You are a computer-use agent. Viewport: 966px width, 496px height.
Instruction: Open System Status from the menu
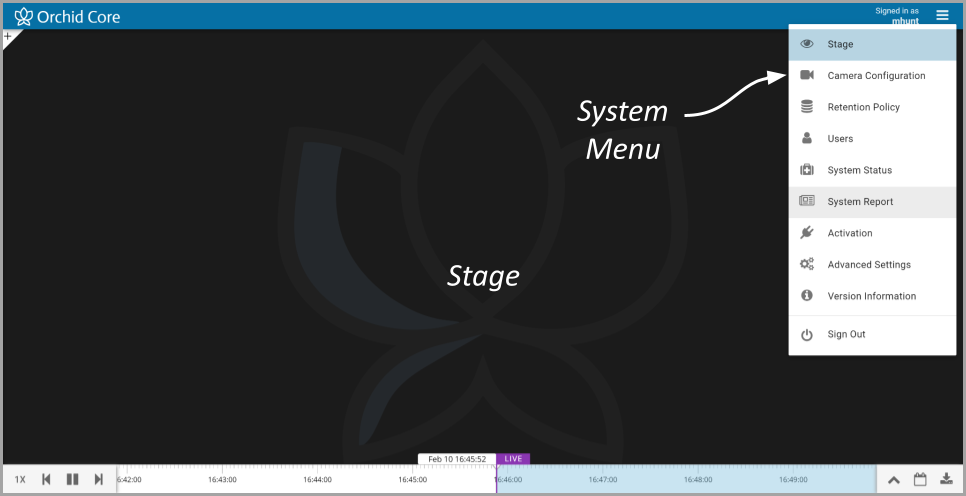pos(872,170)
